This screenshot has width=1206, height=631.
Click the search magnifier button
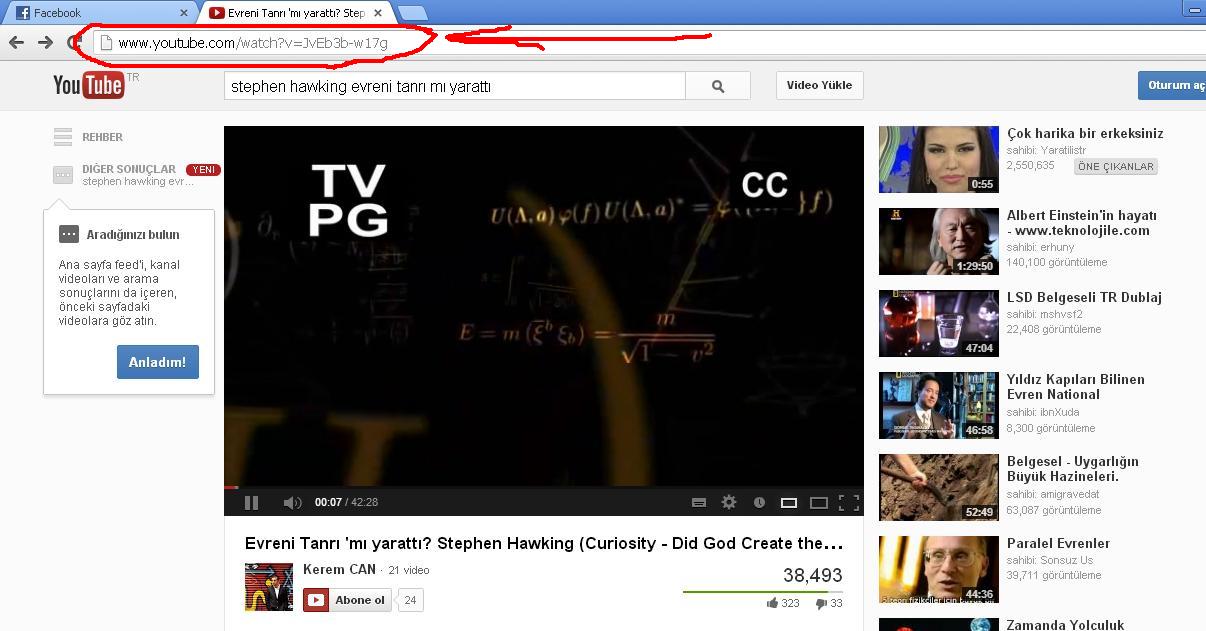click(x=718, y=86)
